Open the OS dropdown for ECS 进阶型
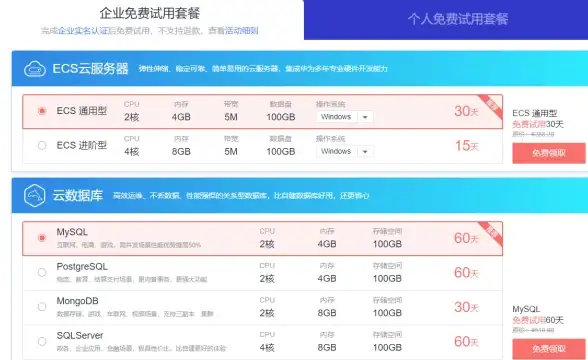The image size is (588, 360). (345, 152)
